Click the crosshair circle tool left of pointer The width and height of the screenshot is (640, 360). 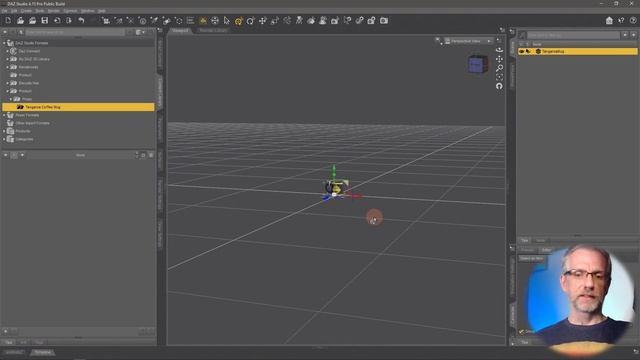coord(215,20)
